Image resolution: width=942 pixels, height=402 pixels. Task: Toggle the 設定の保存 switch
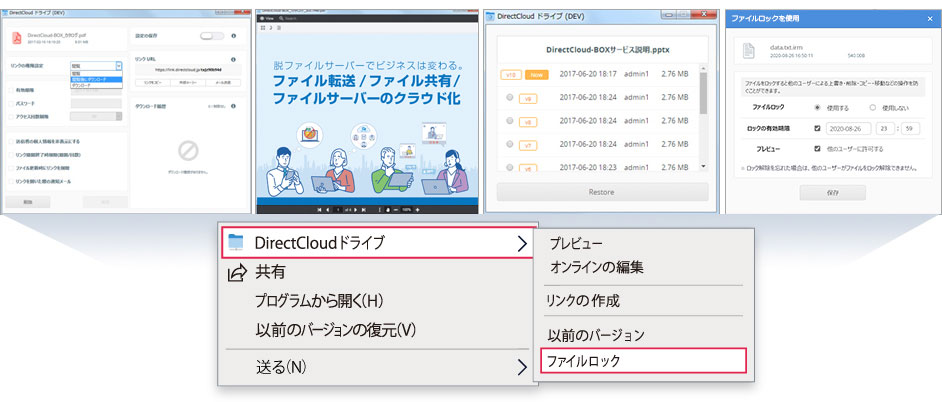coord(212,36)
